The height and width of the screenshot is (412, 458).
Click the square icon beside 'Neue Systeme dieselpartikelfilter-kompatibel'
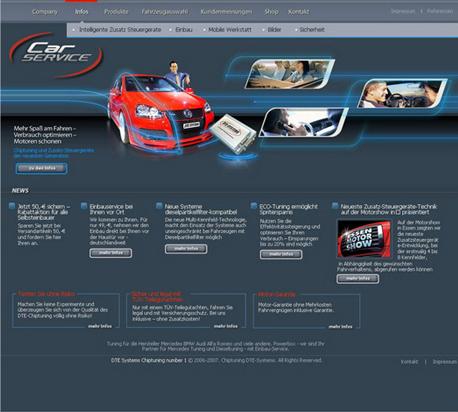tap(159, 206)
